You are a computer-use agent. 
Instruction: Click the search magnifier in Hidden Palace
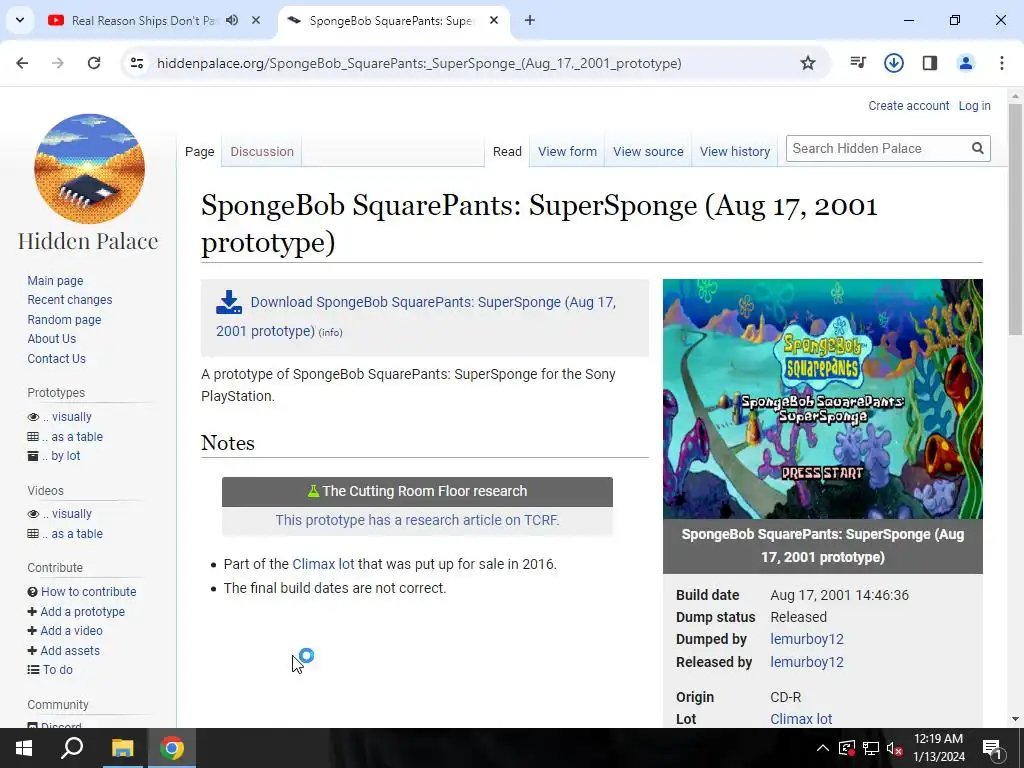point(977,148)
